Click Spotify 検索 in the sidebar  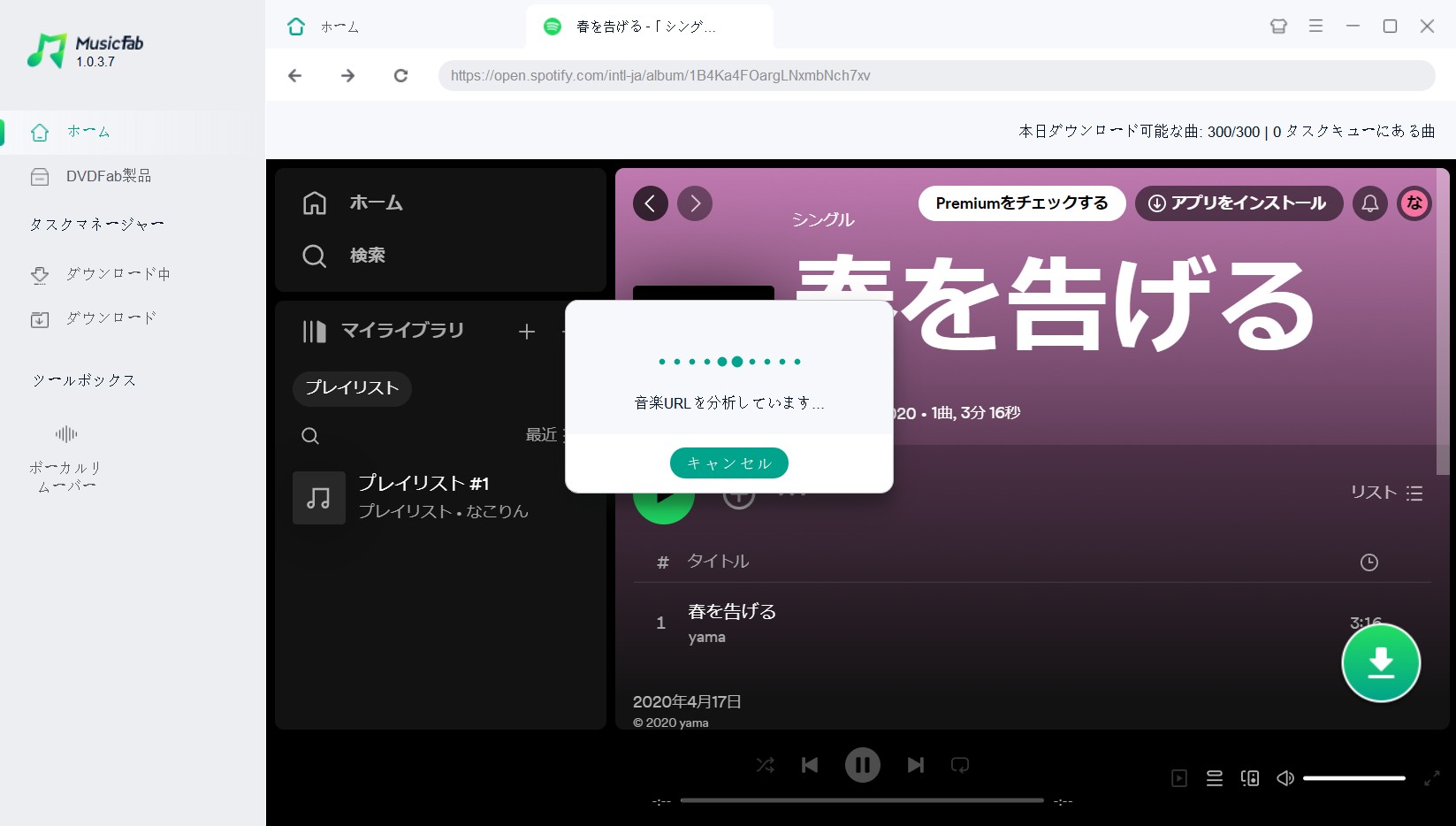pyautogui.click(x=344, y=256)
